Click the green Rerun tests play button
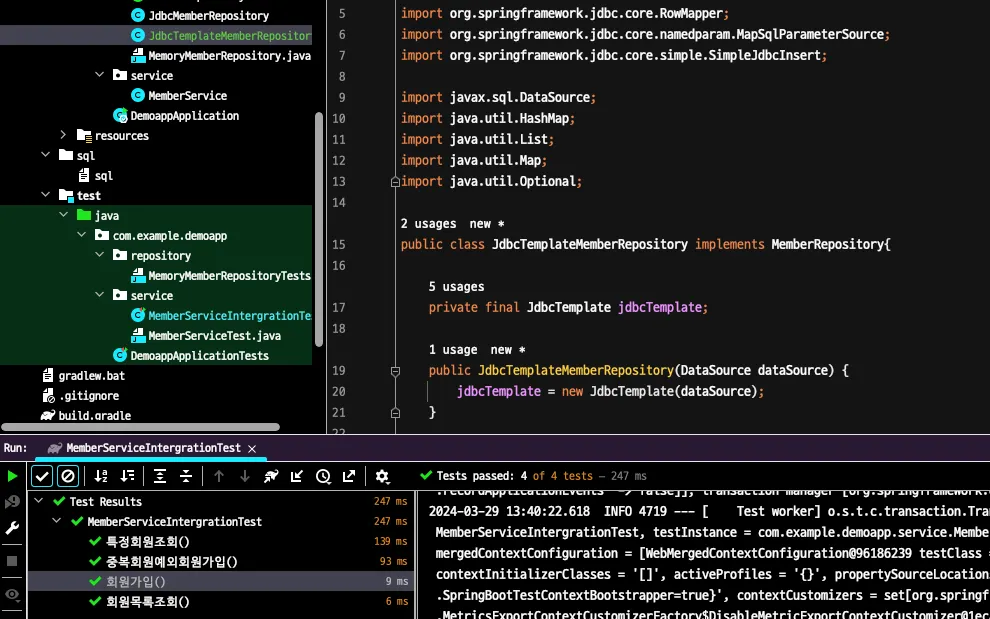 coord(12,477)
